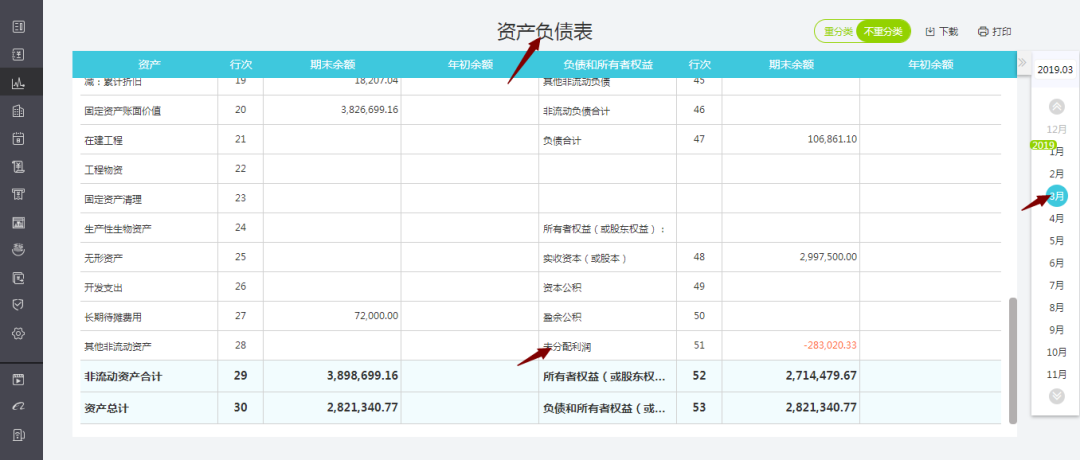The image size is (1080, 460).
Task: Click the building icon in left sidebar
Action: tap(18, 111)
